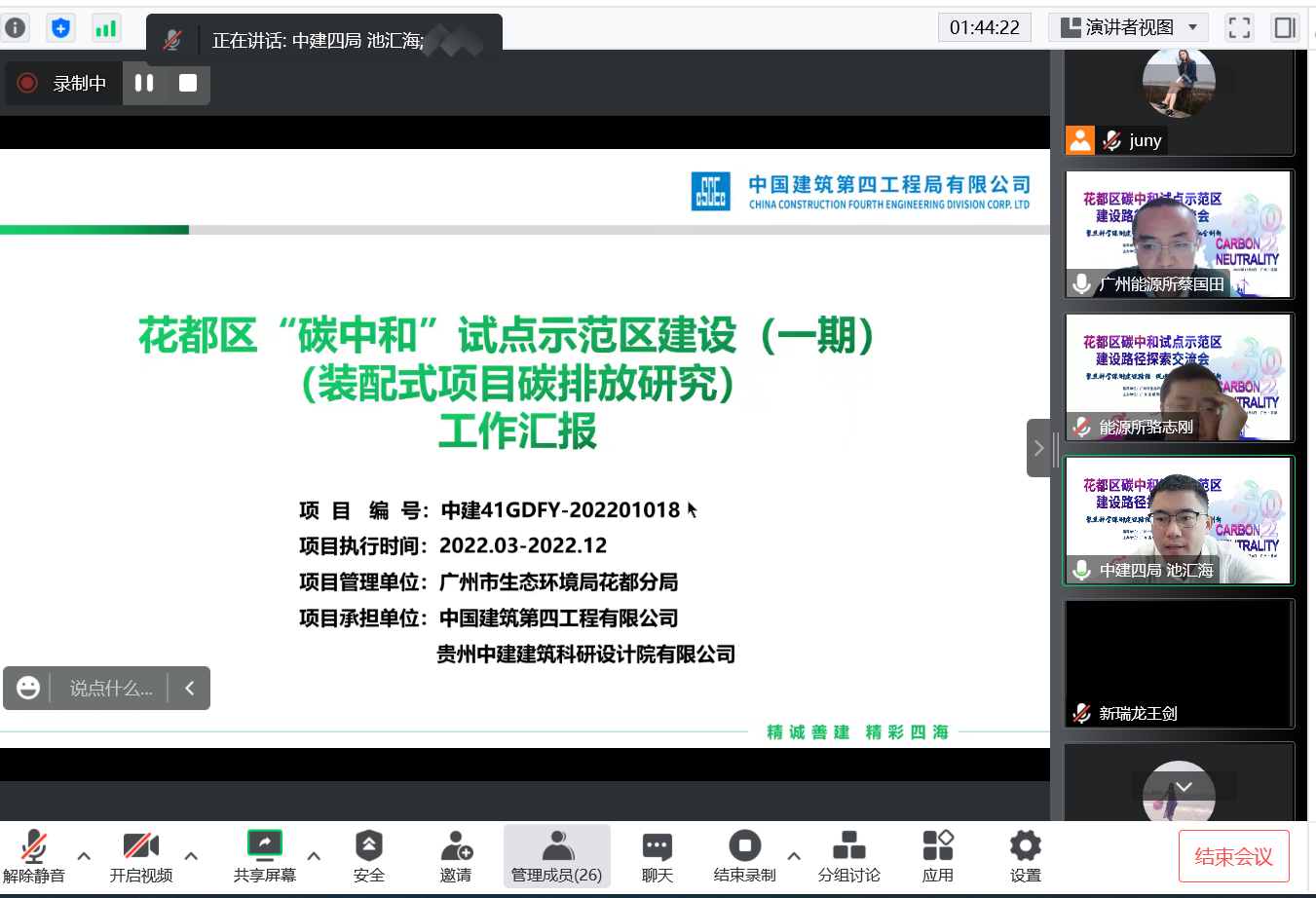Open 分组讨论 breakout rooms

point(849,856)
